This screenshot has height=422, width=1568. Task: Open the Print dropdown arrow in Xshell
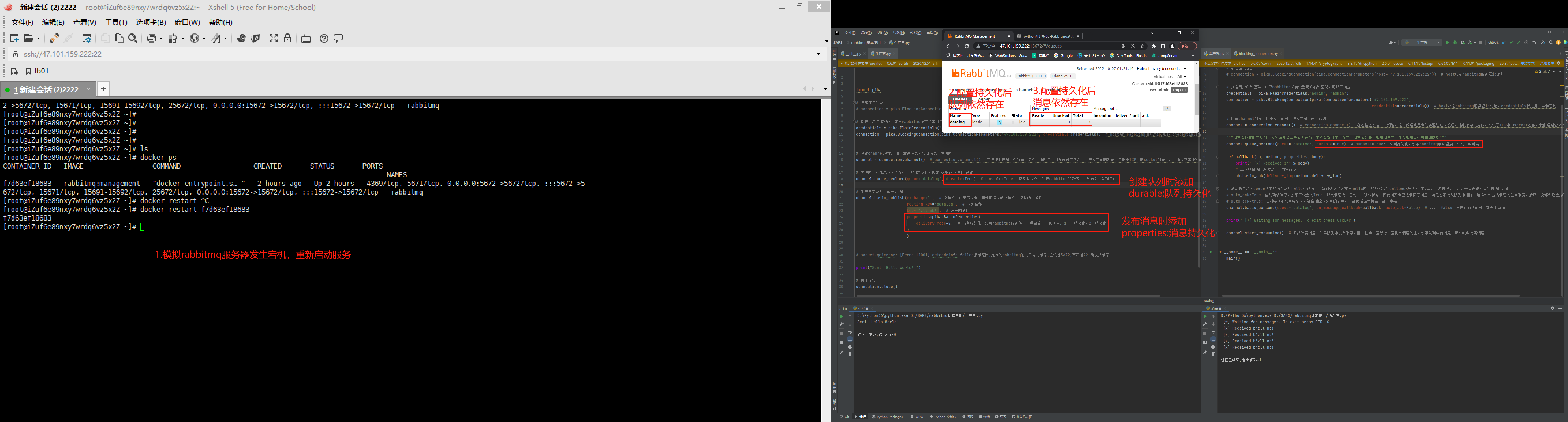click(161, 38)
